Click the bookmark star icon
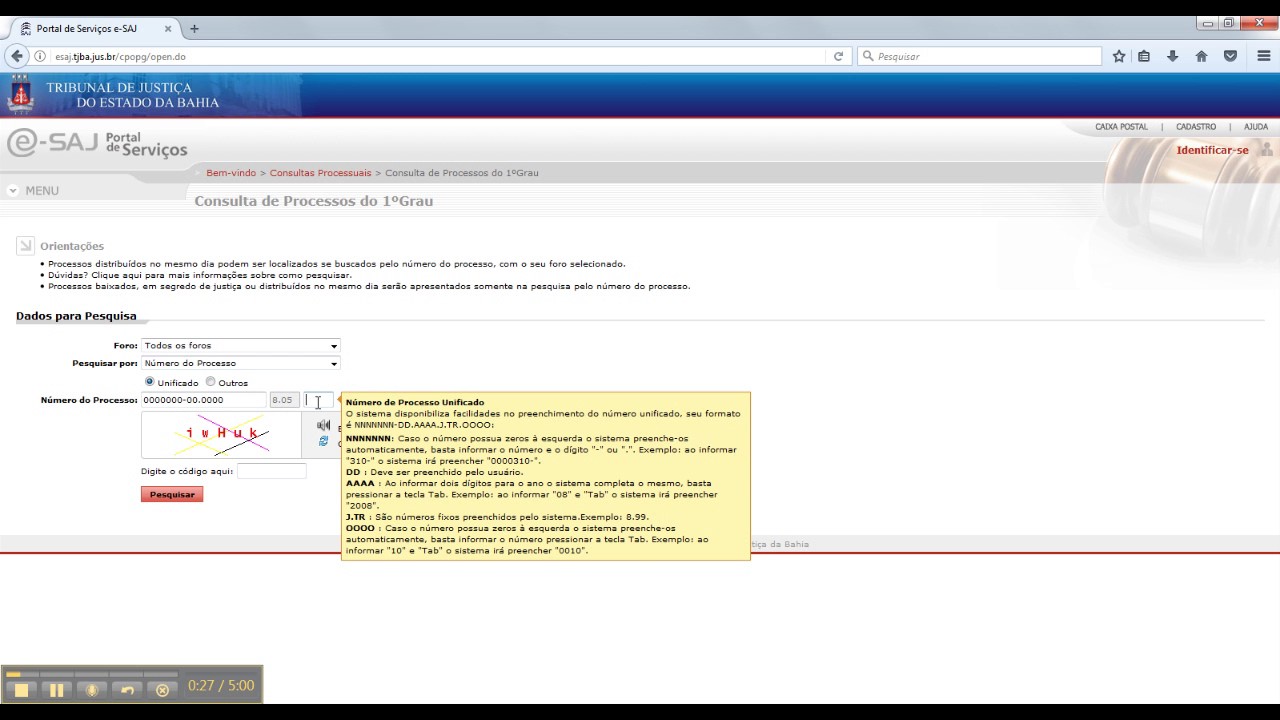The width and height of the screenshot is (1280, 720). (x=1119, y=56)
